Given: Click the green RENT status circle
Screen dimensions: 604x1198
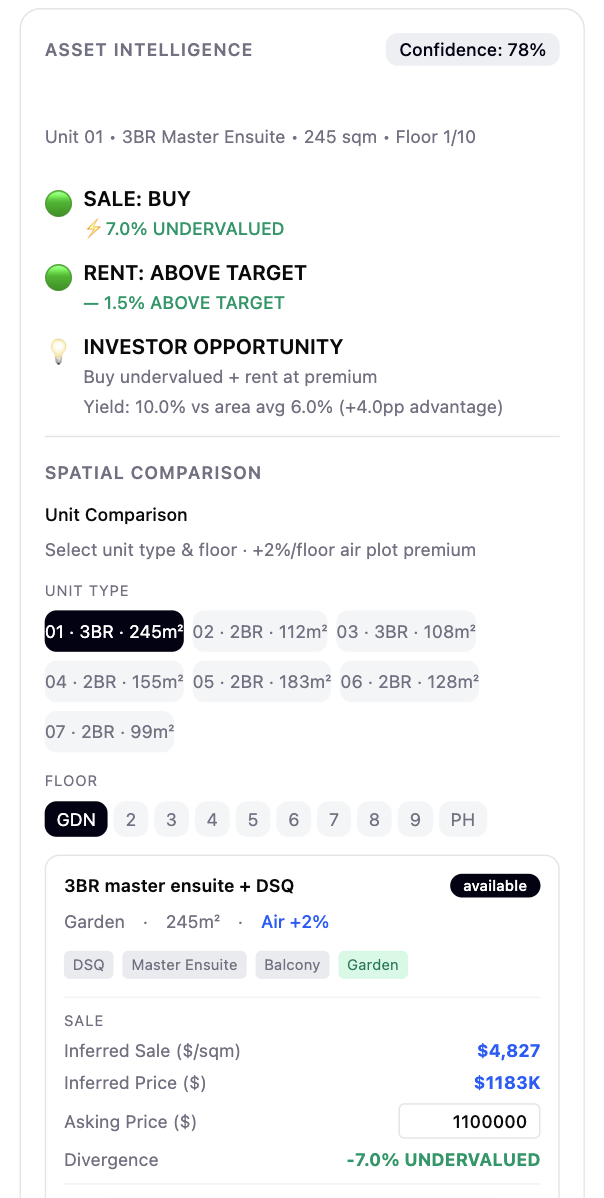Looking at the screenshot, I should 59,278.
